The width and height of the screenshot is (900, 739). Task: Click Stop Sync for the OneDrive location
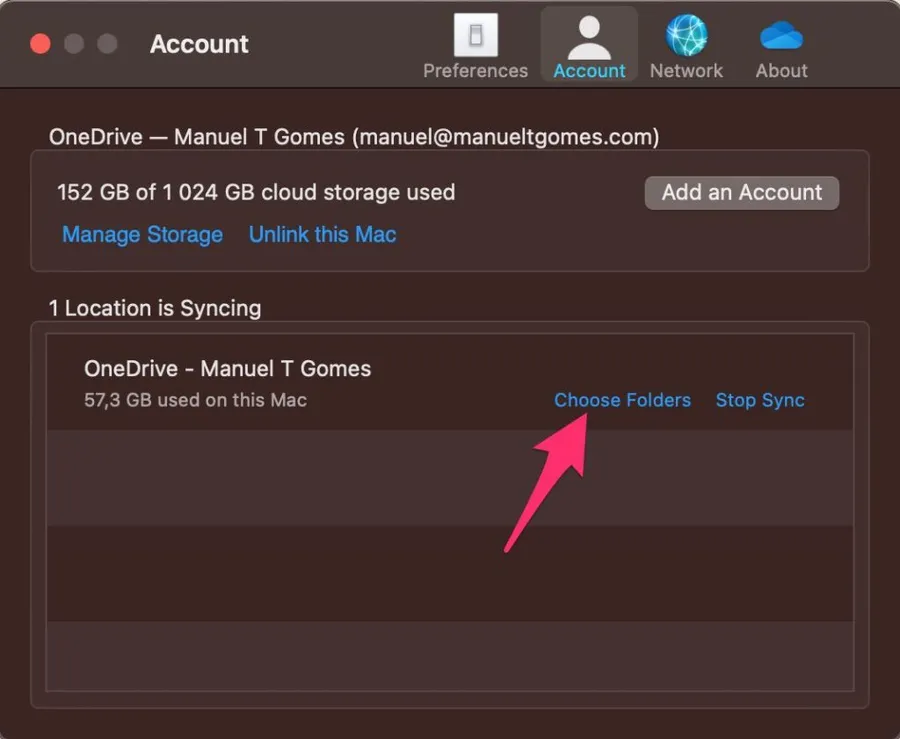760,400
